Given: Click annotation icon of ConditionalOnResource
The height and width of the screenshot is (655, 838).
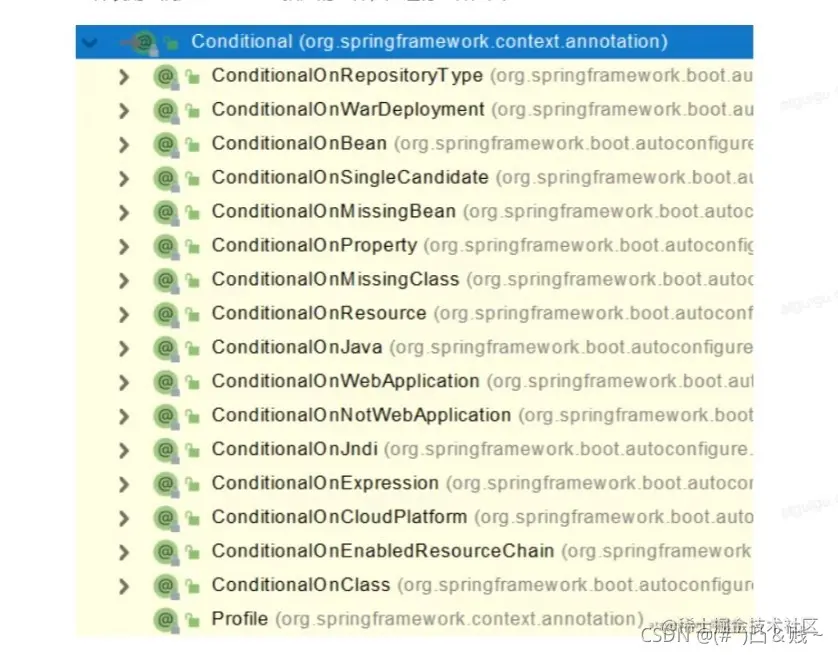Looking at the screenshot, I should pos(166,314).
